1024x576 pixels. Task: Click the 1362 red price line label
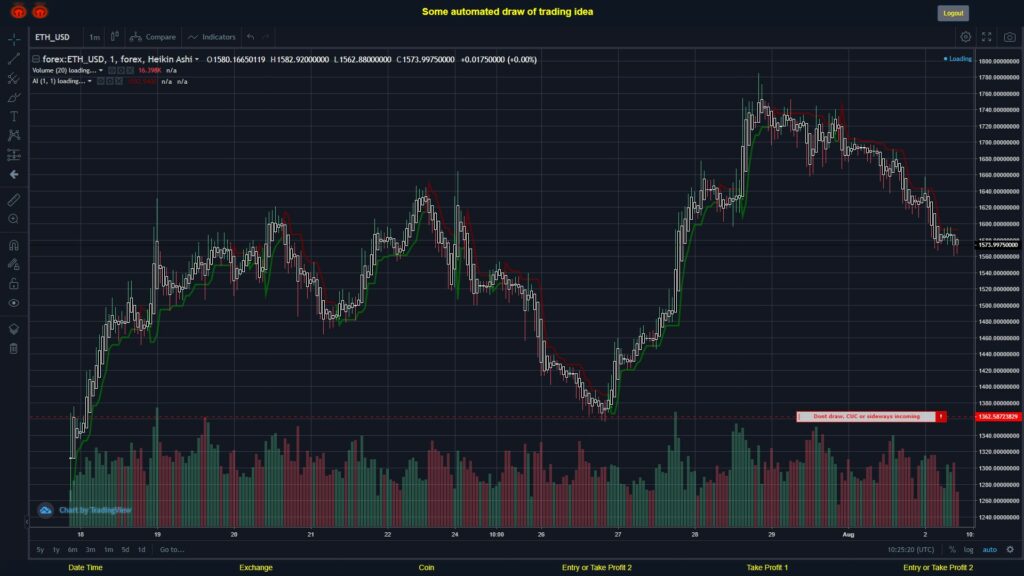point(998,417)
